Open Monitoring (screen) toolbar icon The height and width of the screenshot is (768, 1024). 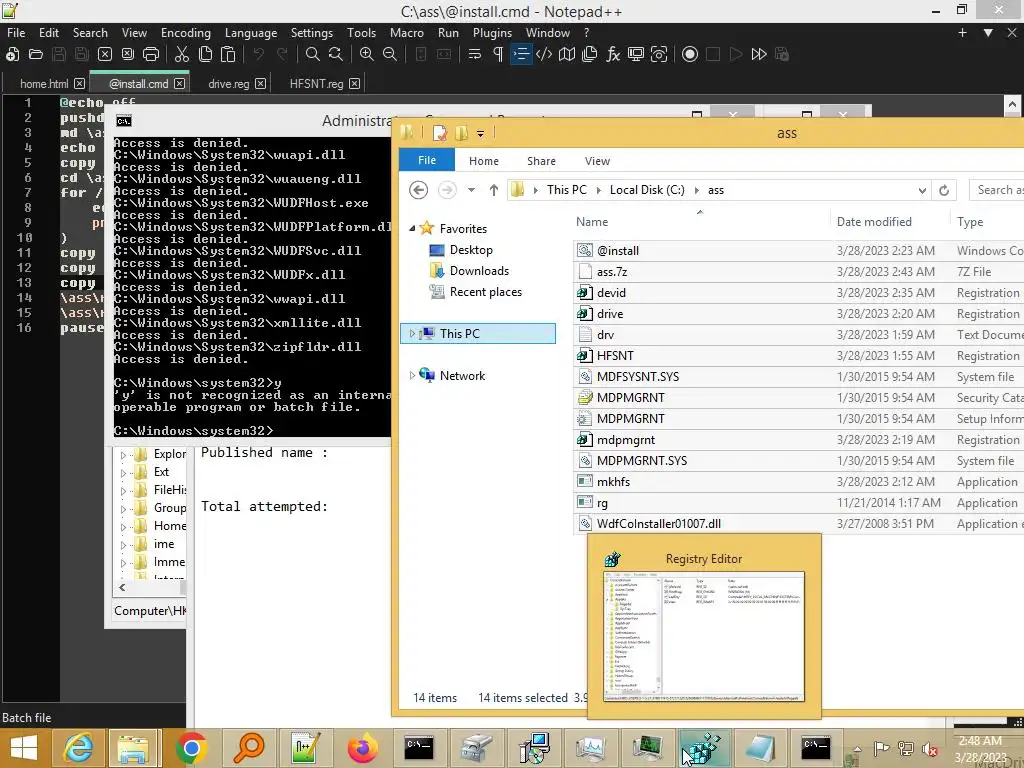[x=635, y=54]
